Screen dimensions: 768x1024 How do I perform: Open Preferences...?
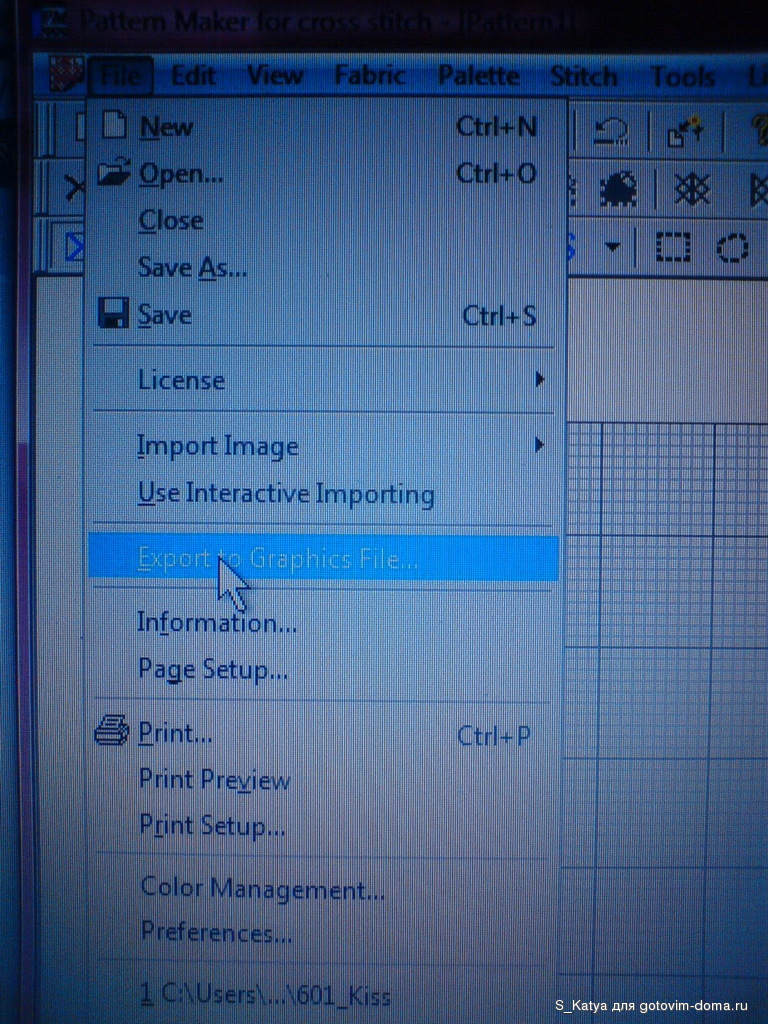tap(324, 933)
